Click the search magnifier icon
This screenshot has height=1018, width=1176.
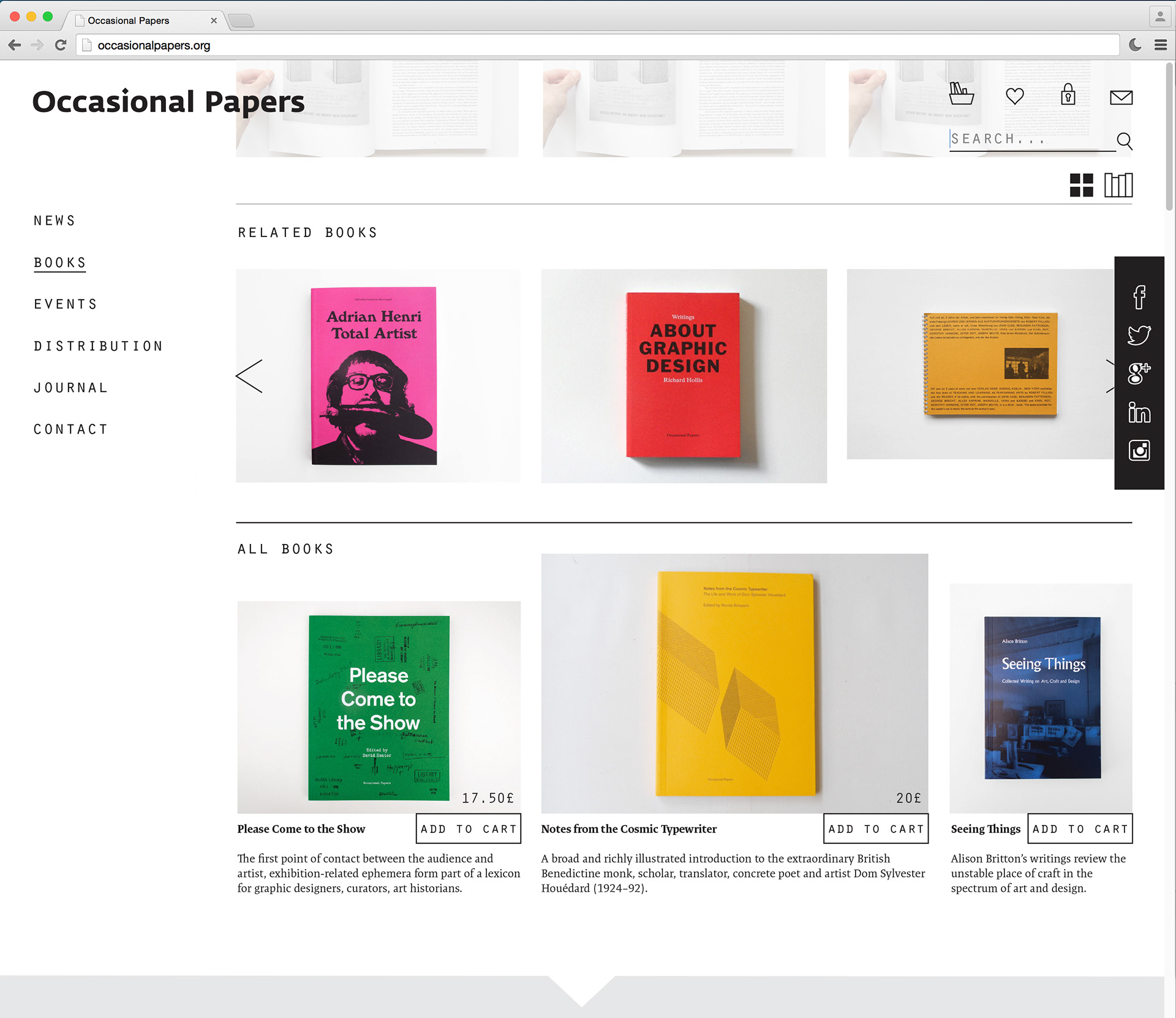pyautogui.click(x=1124, y=141)
